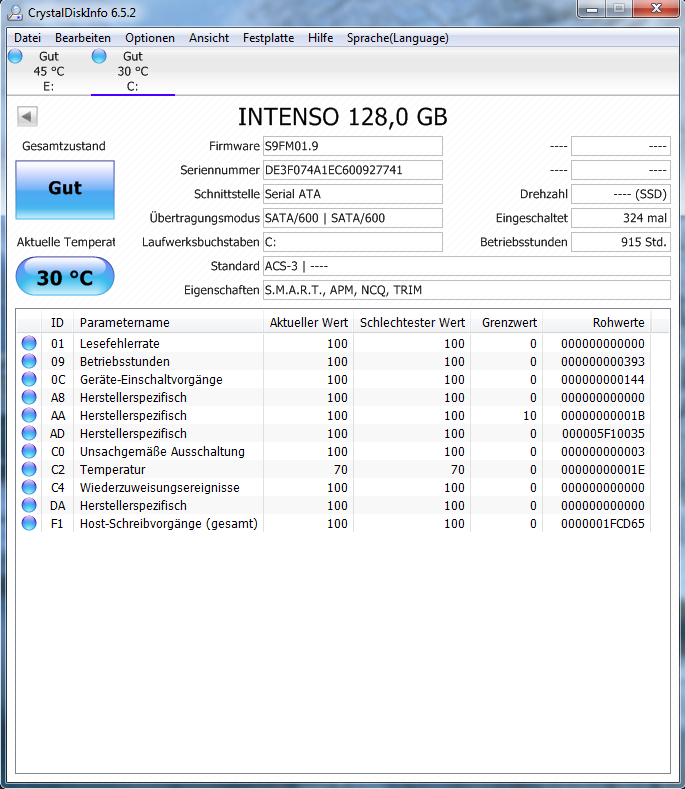Viewport: 685px width, 789px height.
Task: Click status orb of Temperatur row
Action: pos(29,469)
